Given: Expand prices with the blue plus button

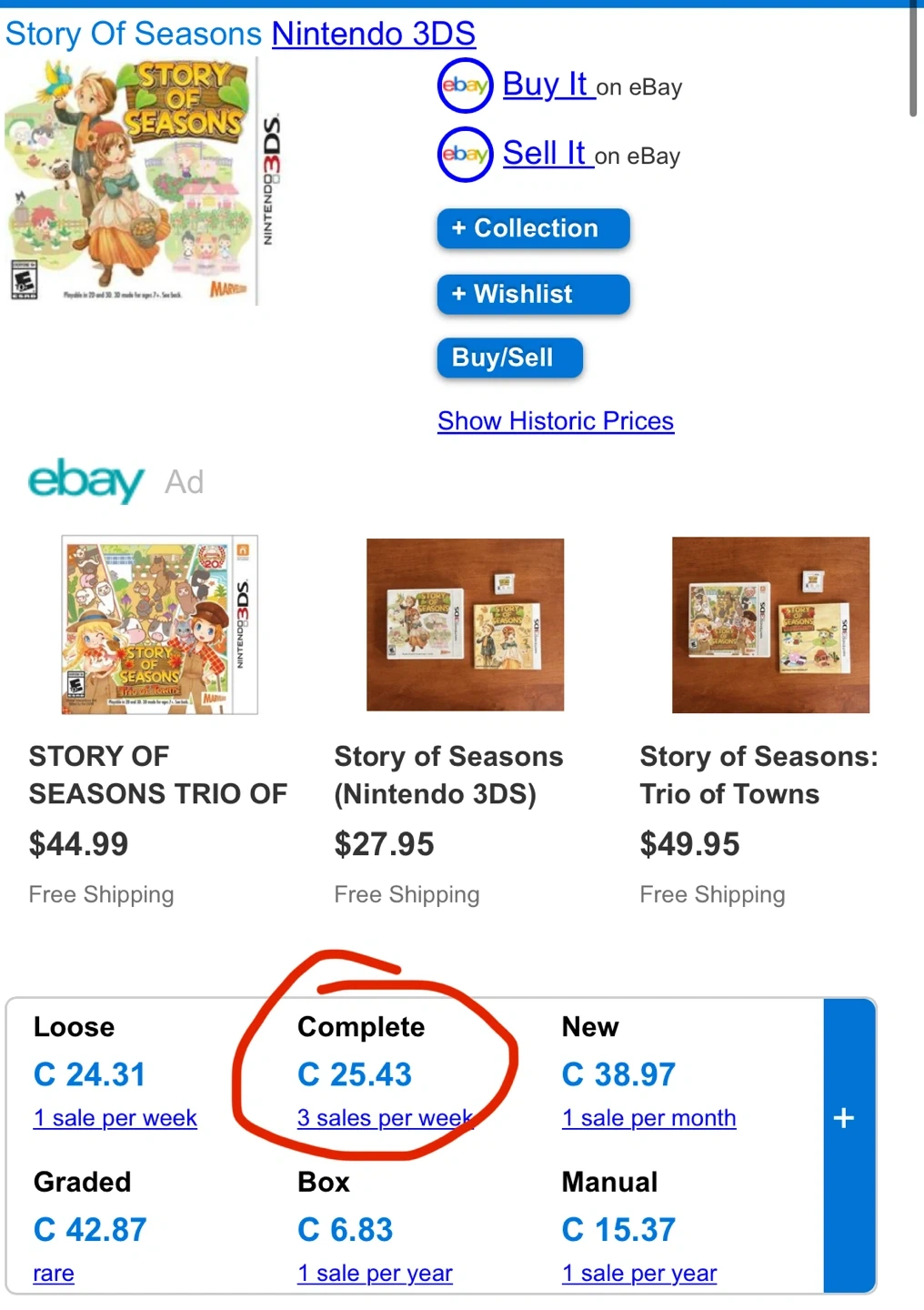Looking at the screenshot, I should (845, 1118).
